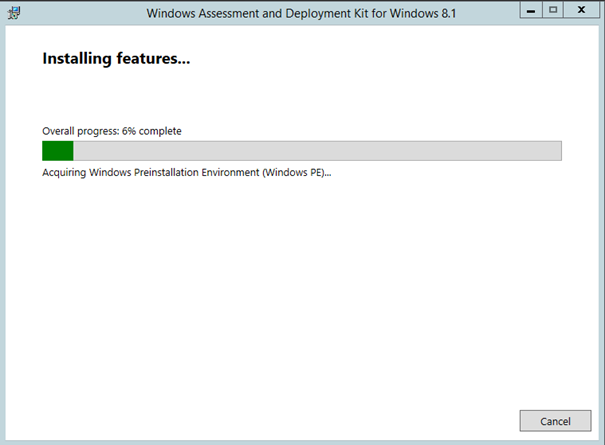Viewport: 605px width, 445px height.
Task: Click the green filled part of the progress bar
Action: click(57, 151)
